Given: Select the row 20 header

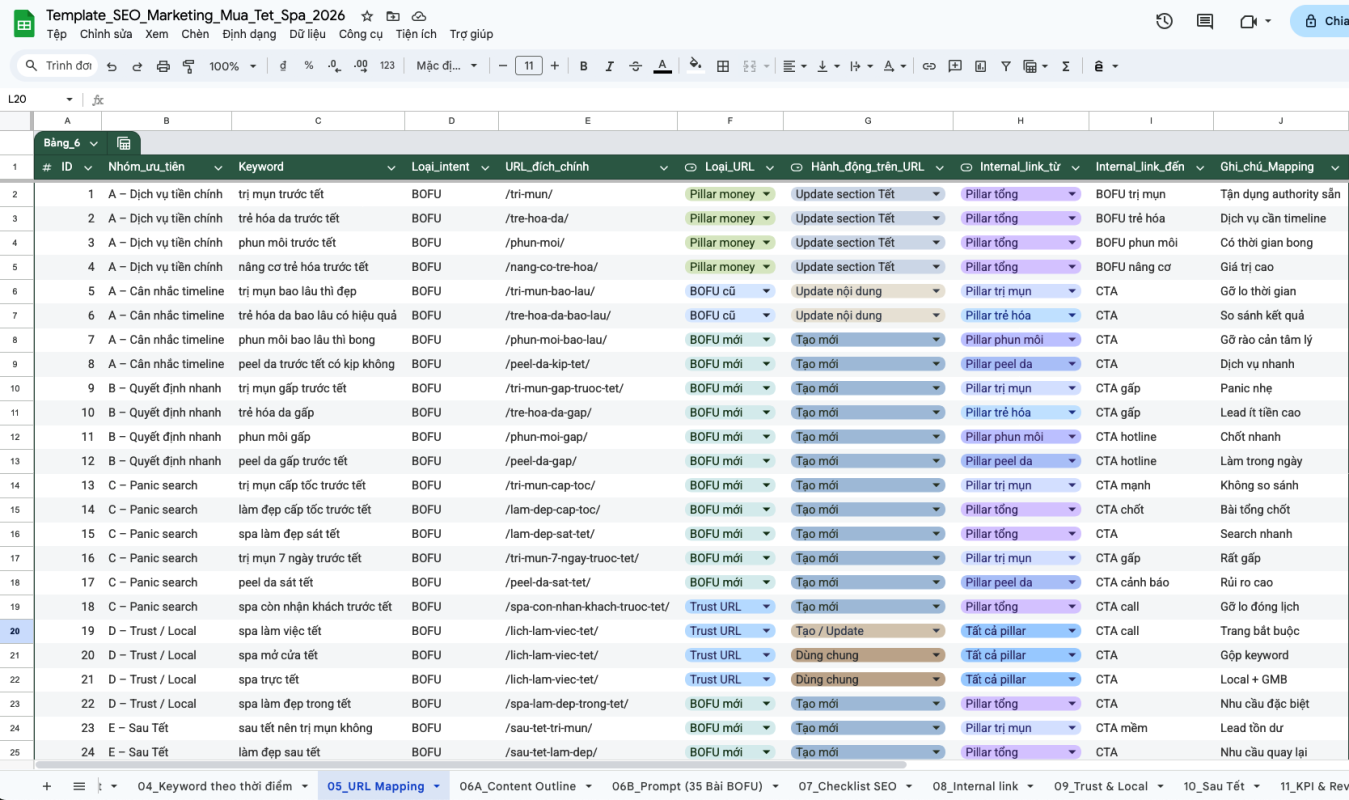Looking at the screenshot, I should (x=17, y=631).
